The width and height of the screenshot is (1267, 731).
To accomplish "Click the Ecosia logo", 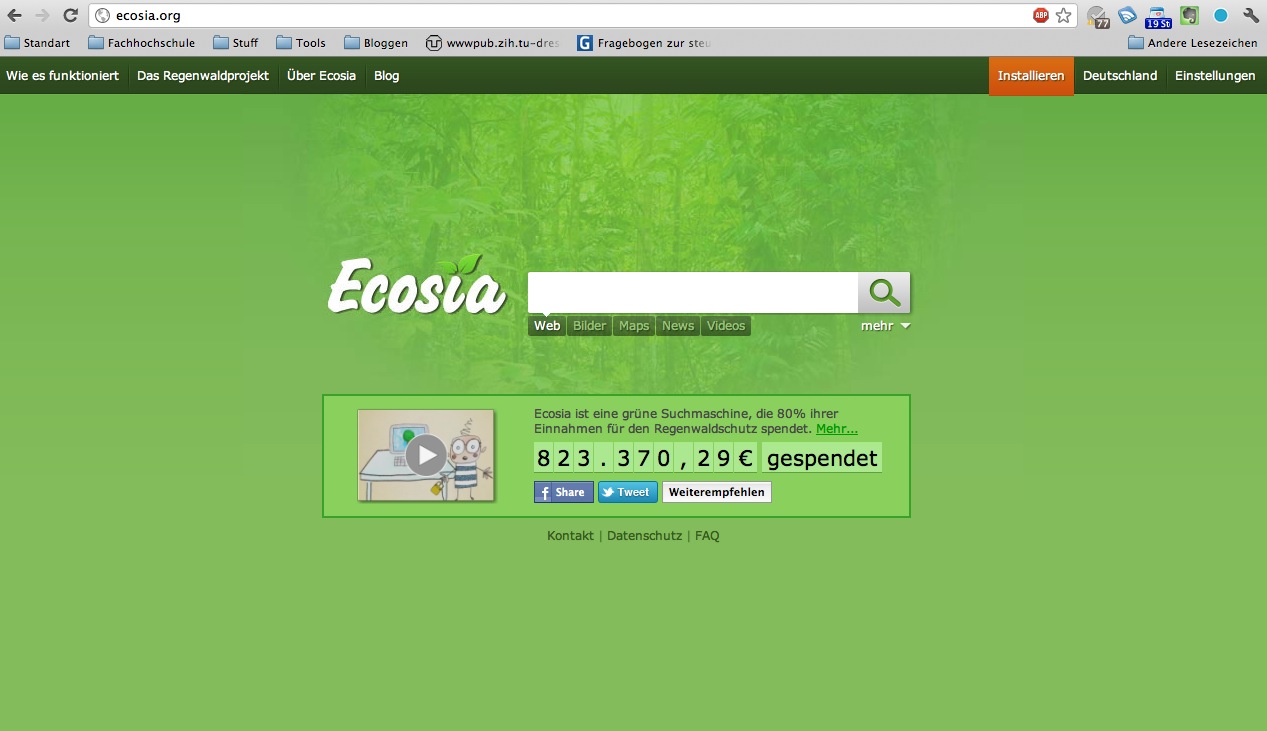I will [x=417, y=285].
